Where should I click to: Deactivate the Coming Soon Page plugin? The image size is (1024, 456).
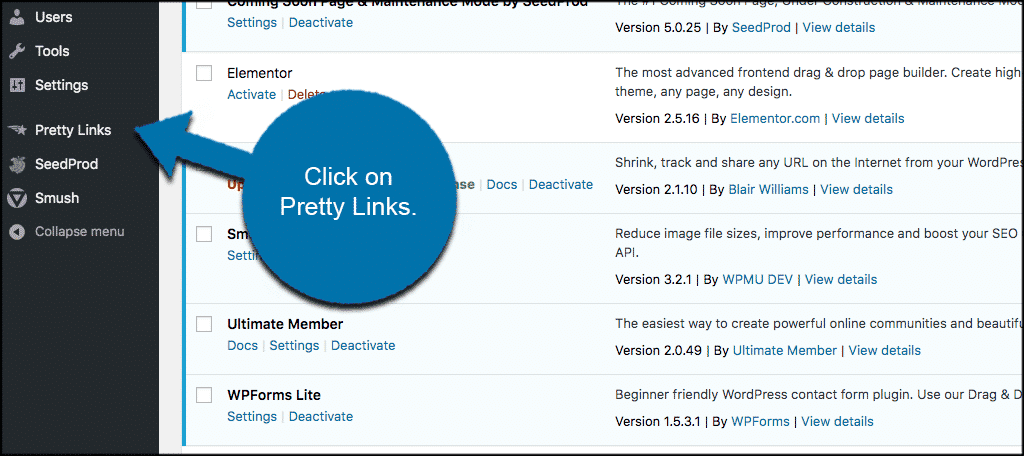(321, 22)
